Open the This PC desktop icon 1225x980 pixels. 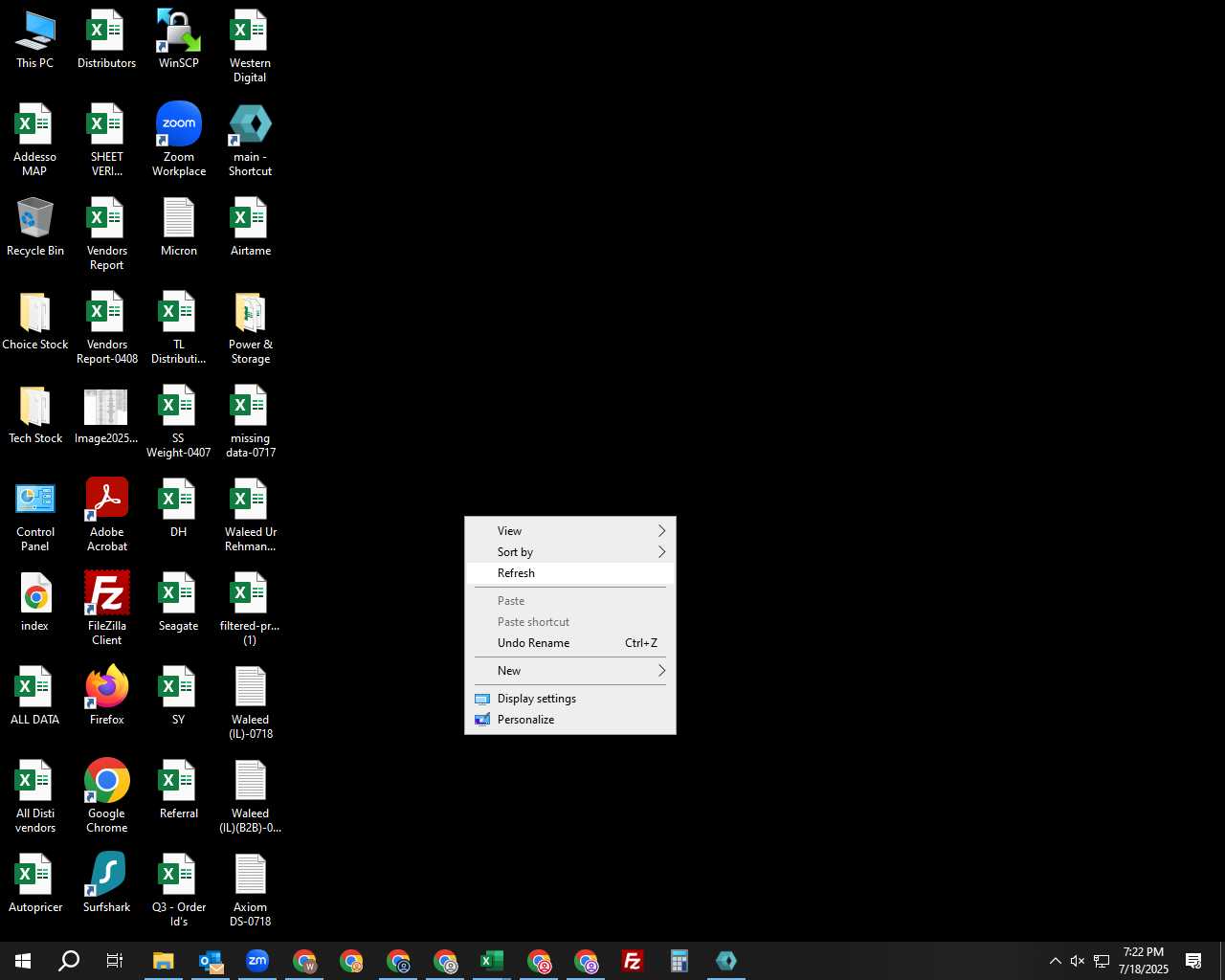coord(35,40)
